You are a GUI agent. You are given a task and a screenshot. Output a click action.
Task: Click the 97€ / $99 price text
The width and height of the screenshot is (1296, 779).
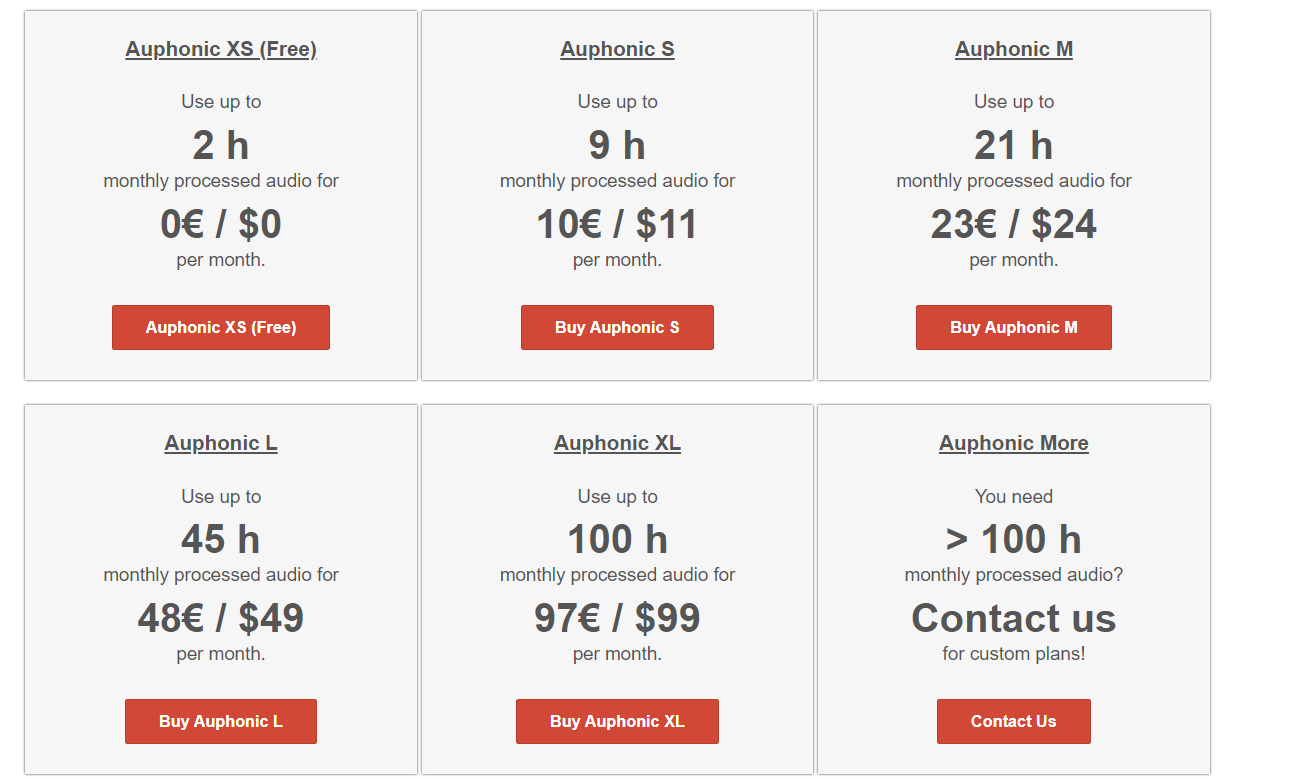click(x=617, y=618)
